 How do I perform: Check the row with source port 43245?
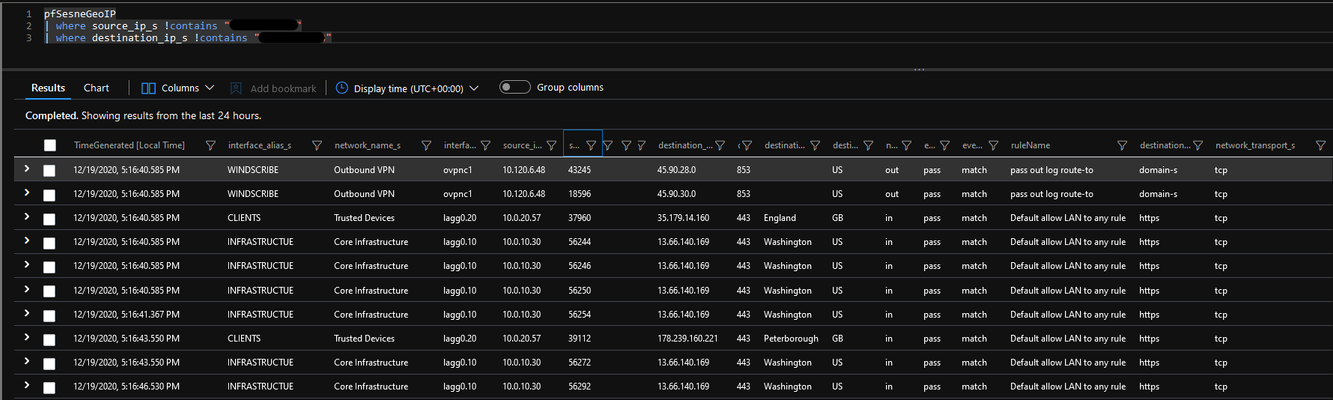(50, 170)
